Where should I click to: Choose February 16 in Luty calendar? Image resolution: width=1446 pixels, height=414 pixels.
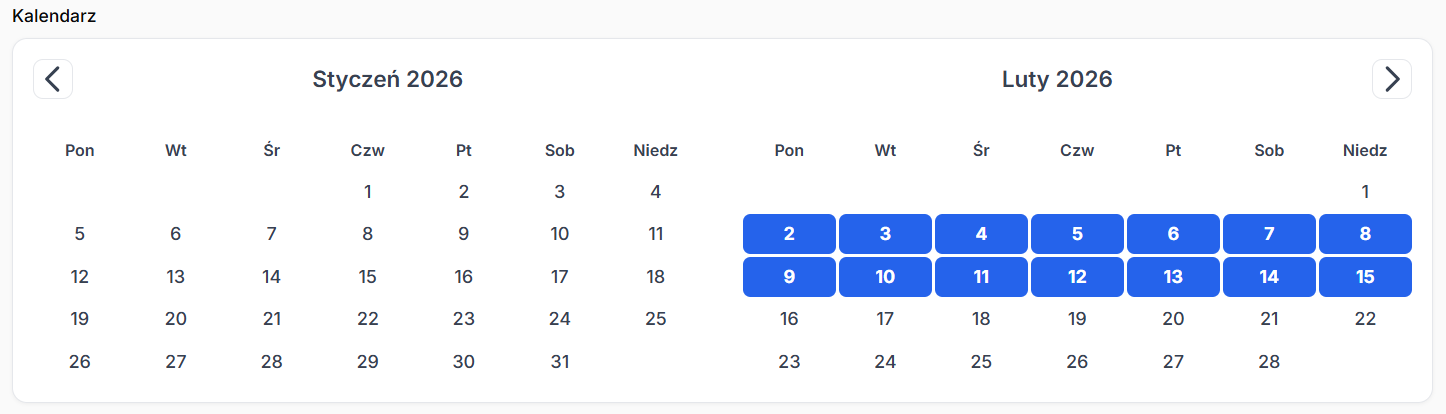[x=789, y=319]
